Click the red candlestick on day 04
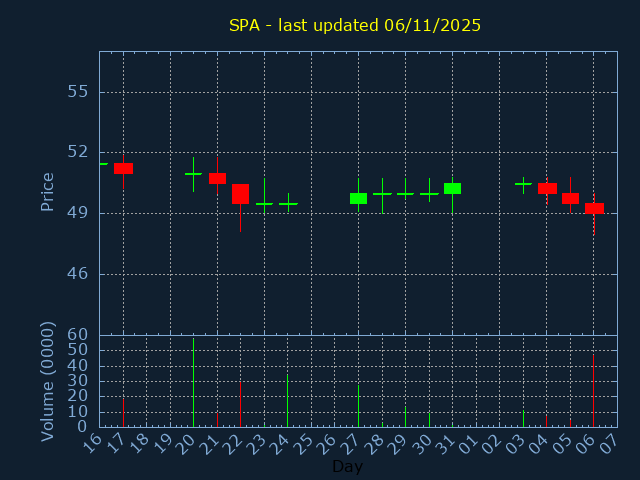 547,188
